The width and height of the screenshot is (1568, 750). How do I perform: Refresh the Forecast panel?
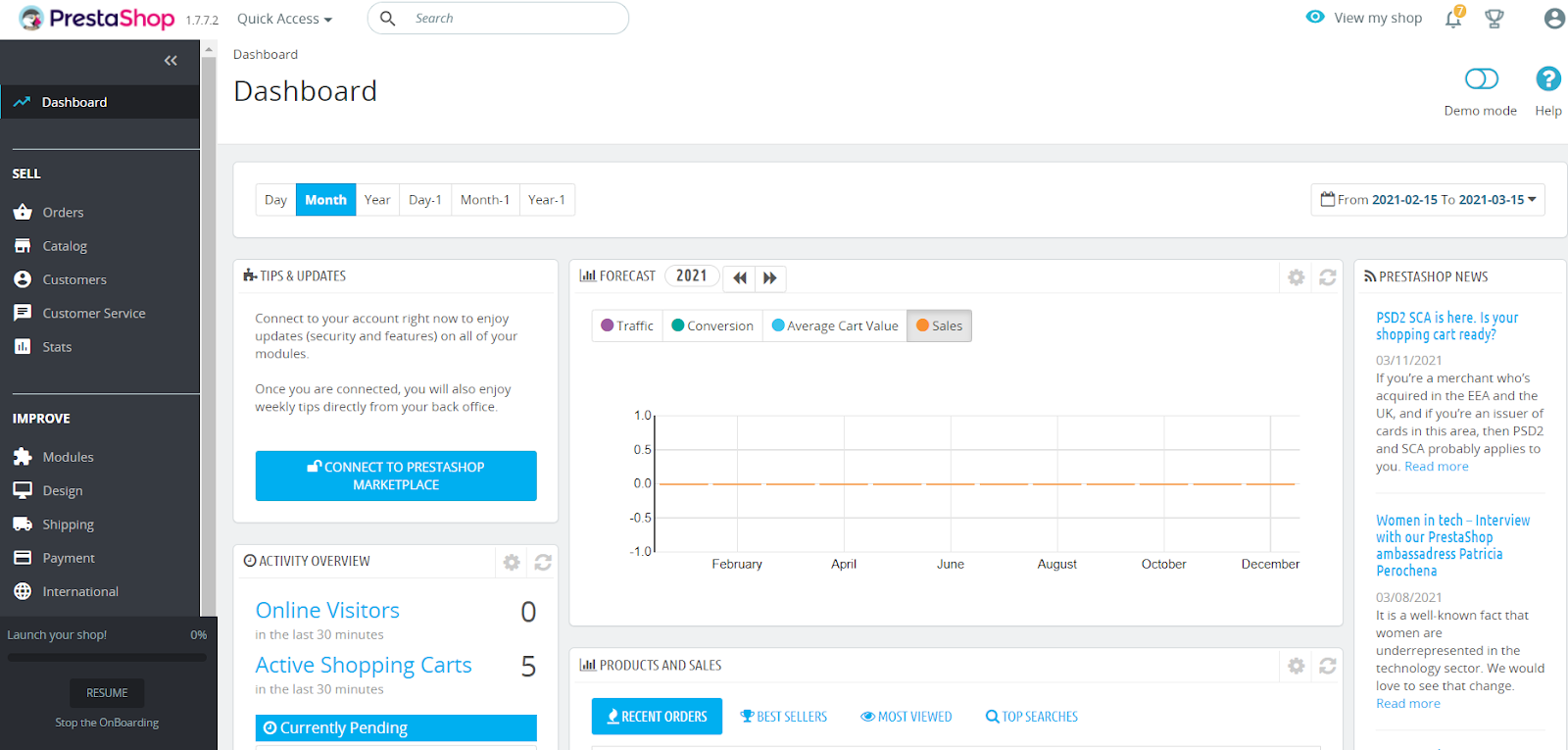[x=1328, y=277]
